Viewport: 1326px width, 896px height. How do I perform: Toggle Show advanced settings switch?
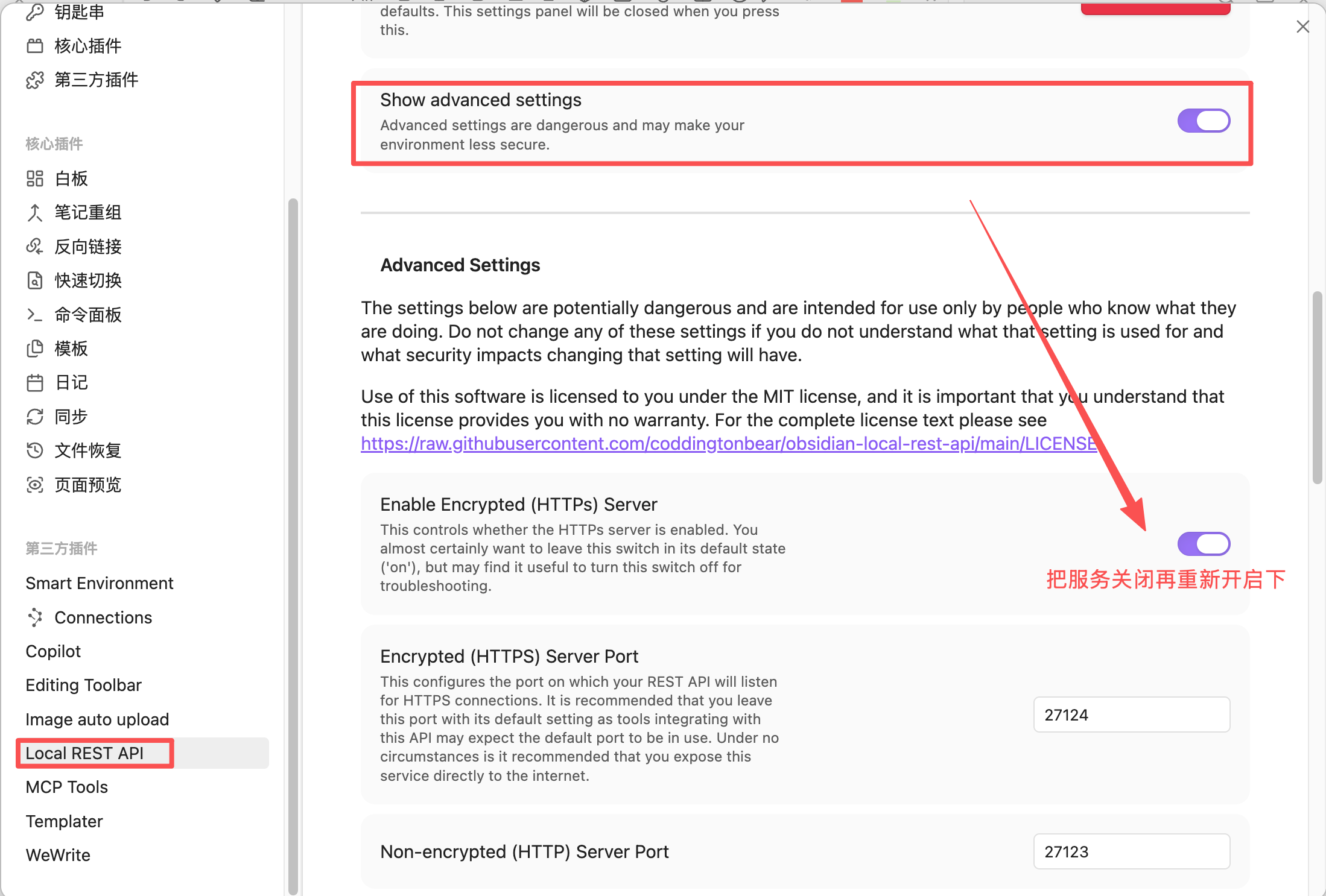(1204, 121)
